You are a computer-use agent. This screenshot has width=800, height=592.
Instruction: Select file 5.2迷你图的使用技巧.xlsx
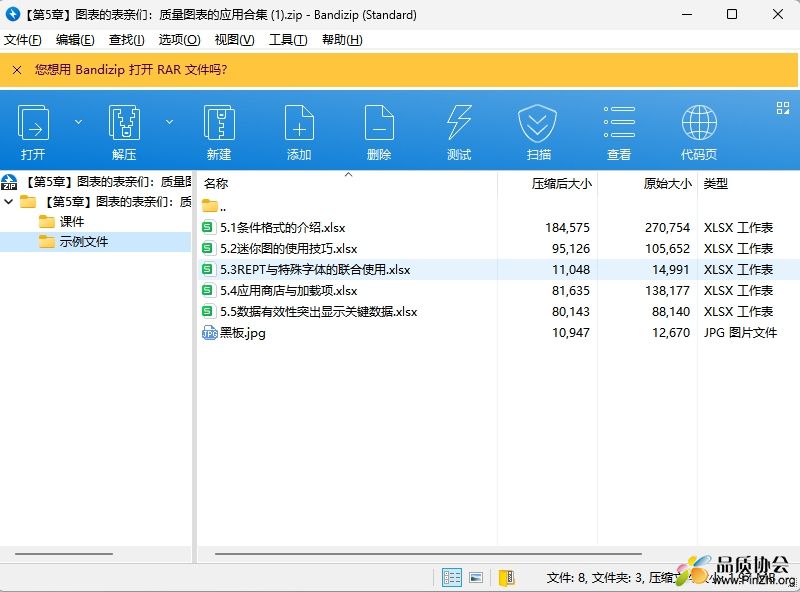pyautogui.click(x=289, y=249)
